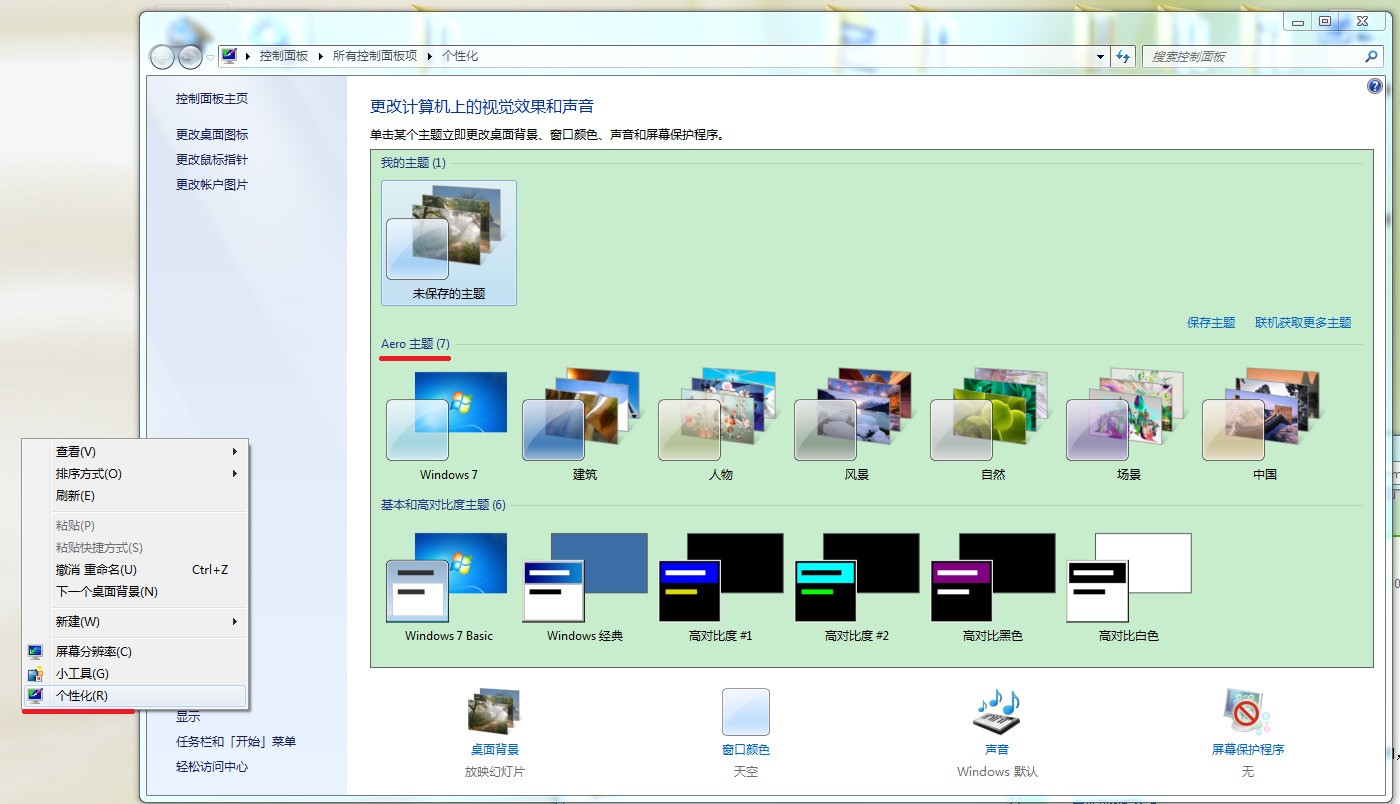Click the forward navigation arrow button
Screen dimensions: 1400x804
(x=190, y=57)
